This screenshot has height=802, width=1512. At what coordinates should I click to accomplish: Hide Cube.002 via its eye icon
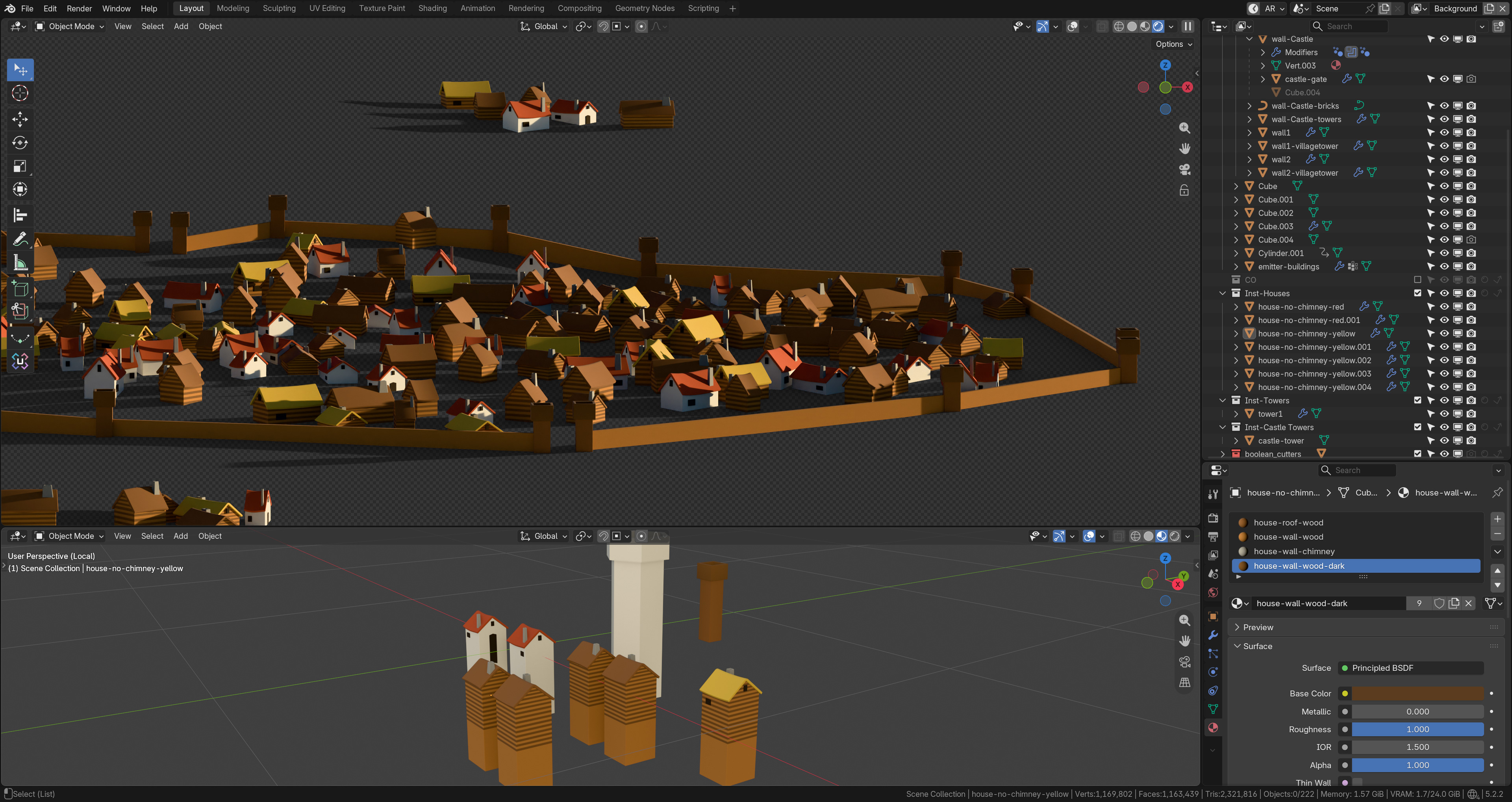click(x=1444, y=213)
